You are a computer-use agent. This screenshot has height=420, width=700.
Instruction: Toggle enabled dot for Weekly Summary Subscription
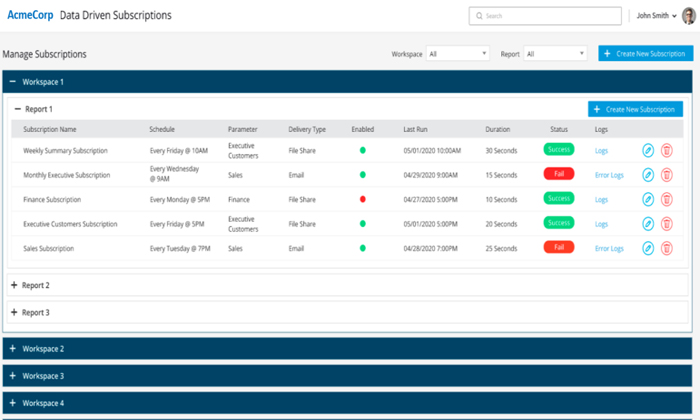tap(362, 150)
